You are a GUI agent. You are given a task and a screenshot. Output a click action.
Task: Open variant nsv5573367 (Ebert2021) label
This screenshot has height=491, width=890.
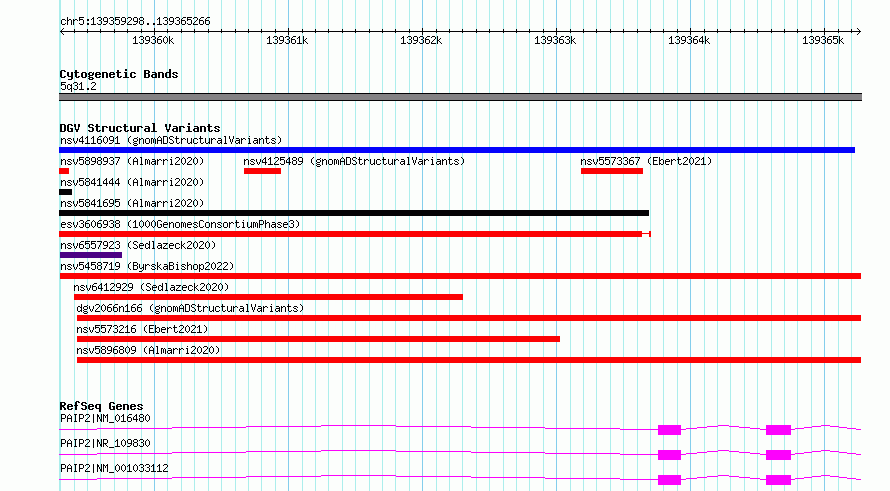pyautogui.click(x=646, y=161)
